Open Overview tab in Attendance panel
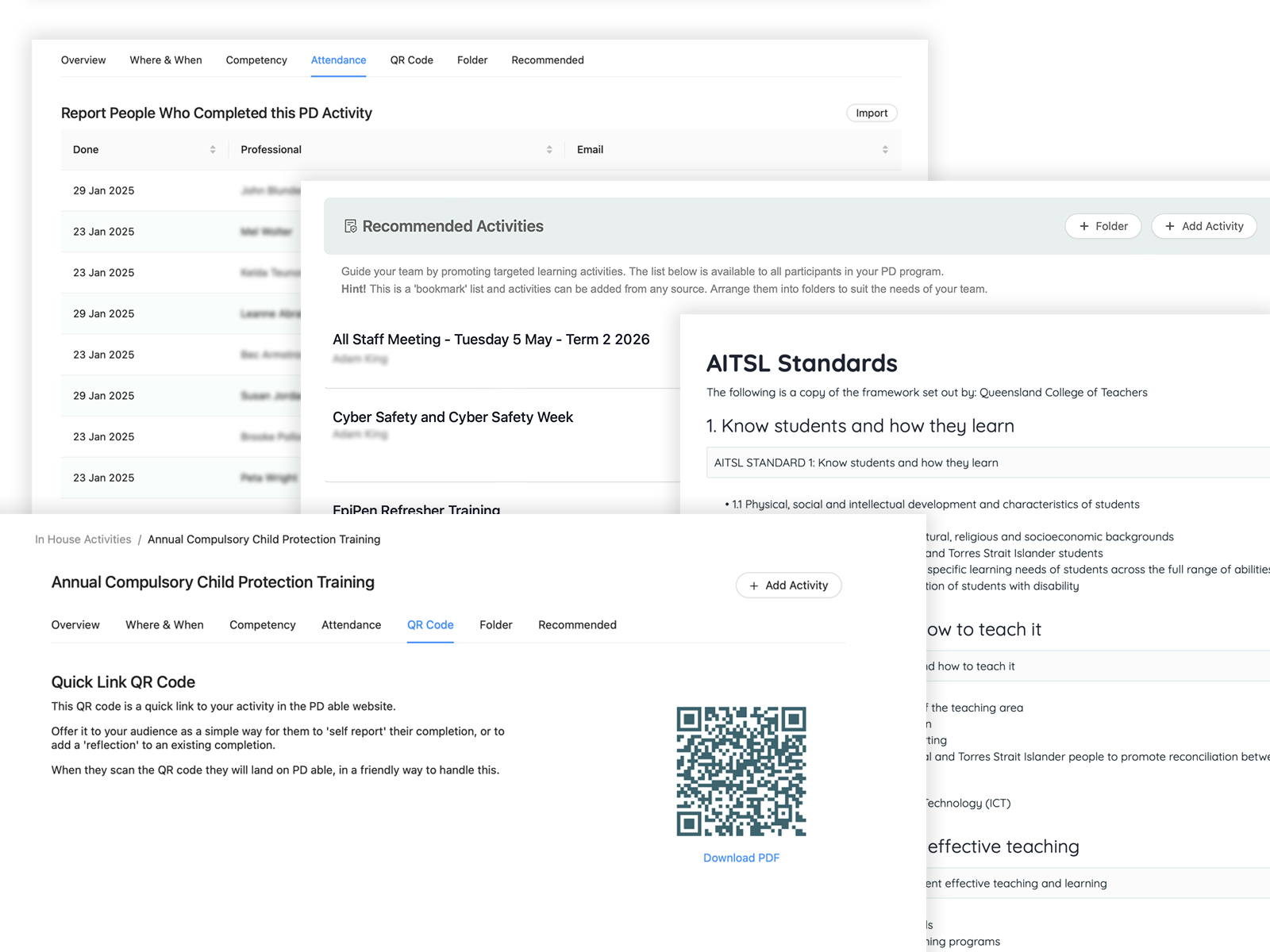 click(83, 60)
